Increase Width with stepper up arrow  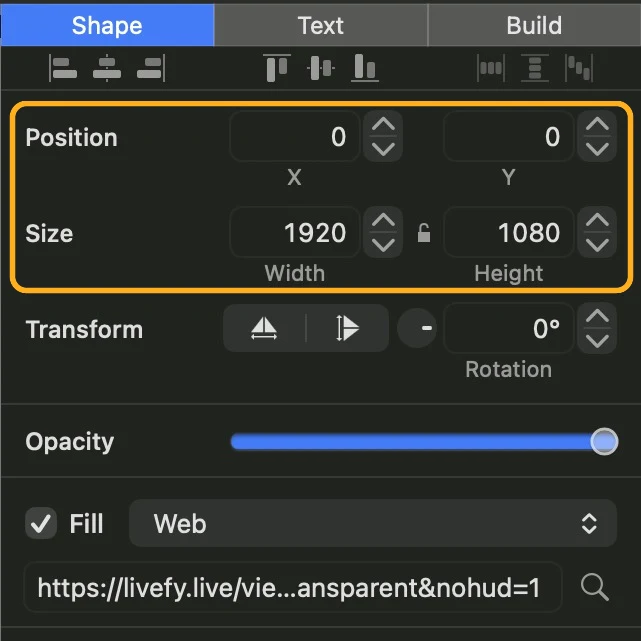pos(383,220)
